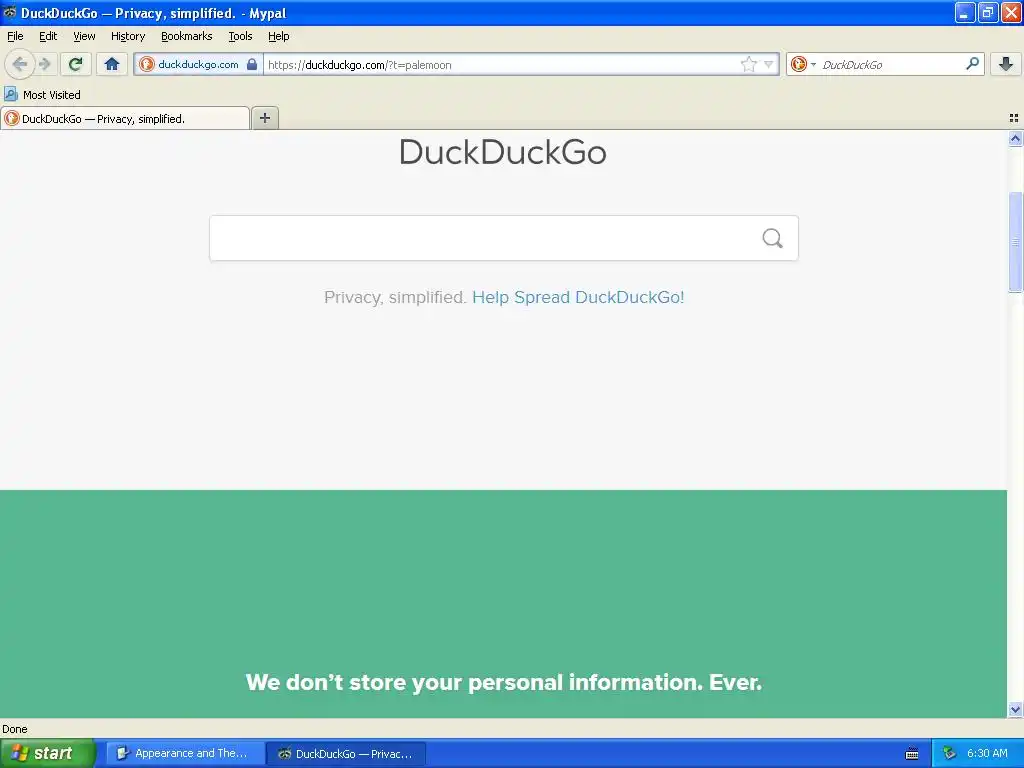Reload the page with the refresh icon
This screenshot has height=768, width=1024.
pos(76,64)
